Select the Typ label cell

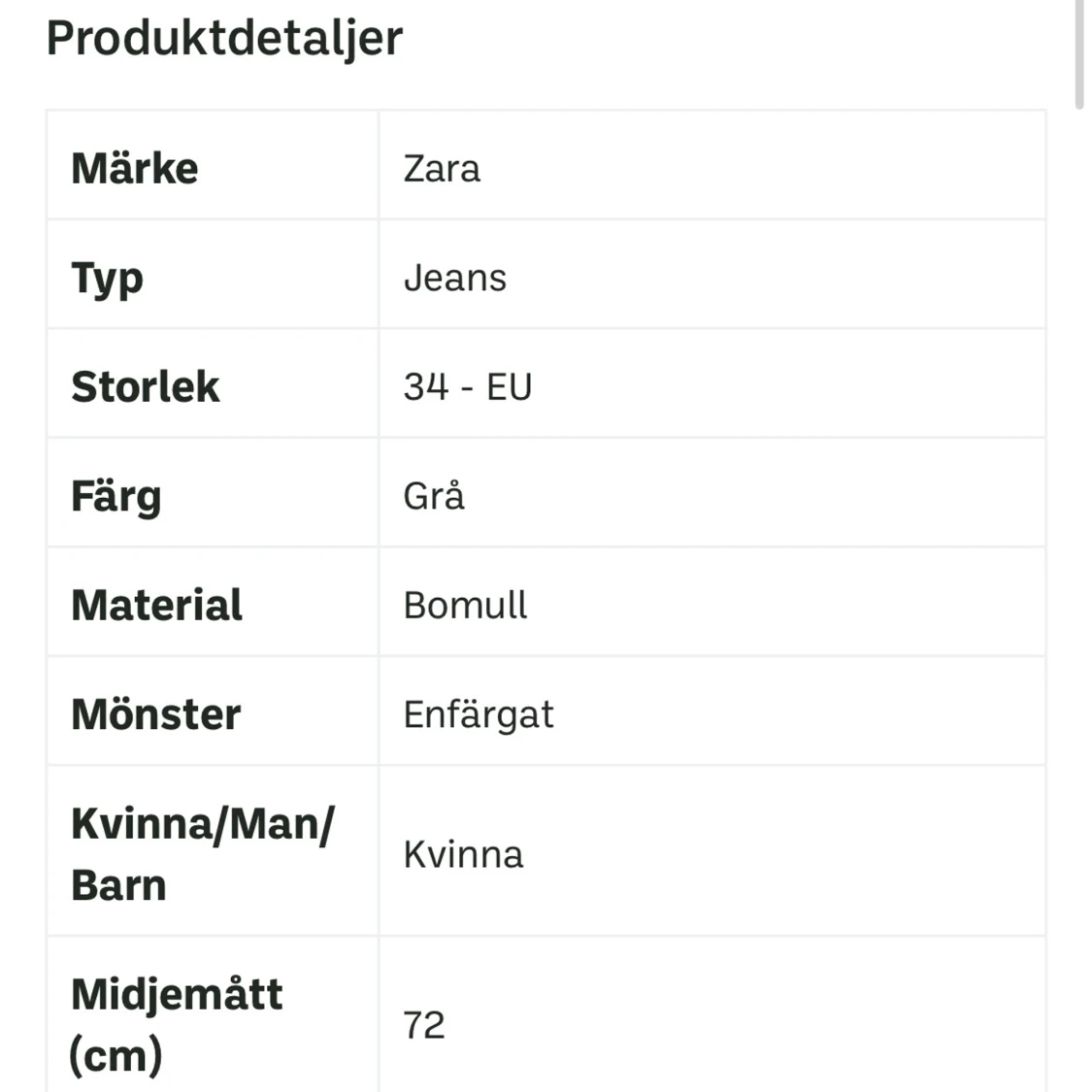[x=213, y=275]
